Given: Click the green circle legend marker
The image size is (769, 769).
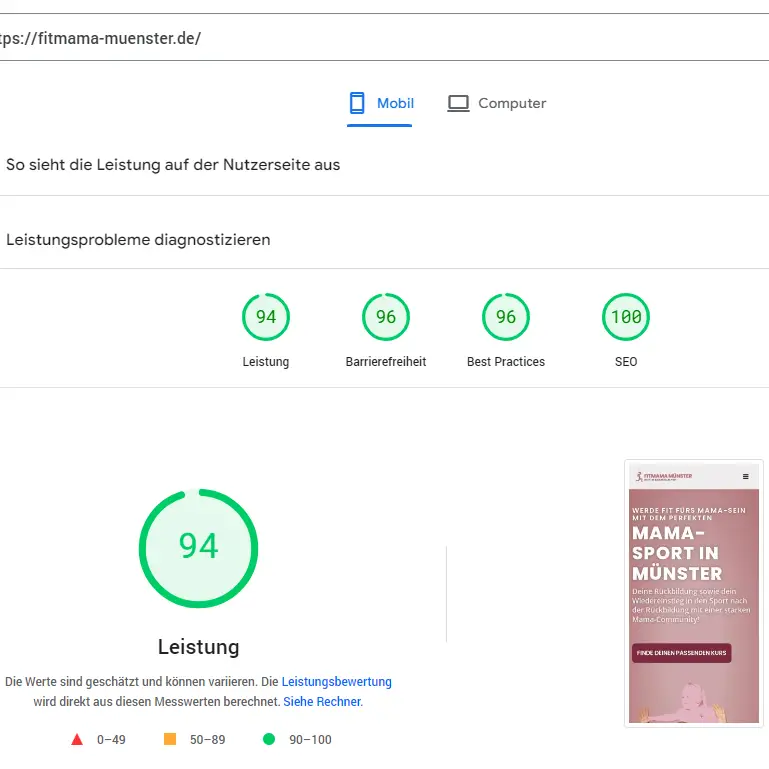Looking at the screenshot, I should pyautogui.click(x=268, y=740).
